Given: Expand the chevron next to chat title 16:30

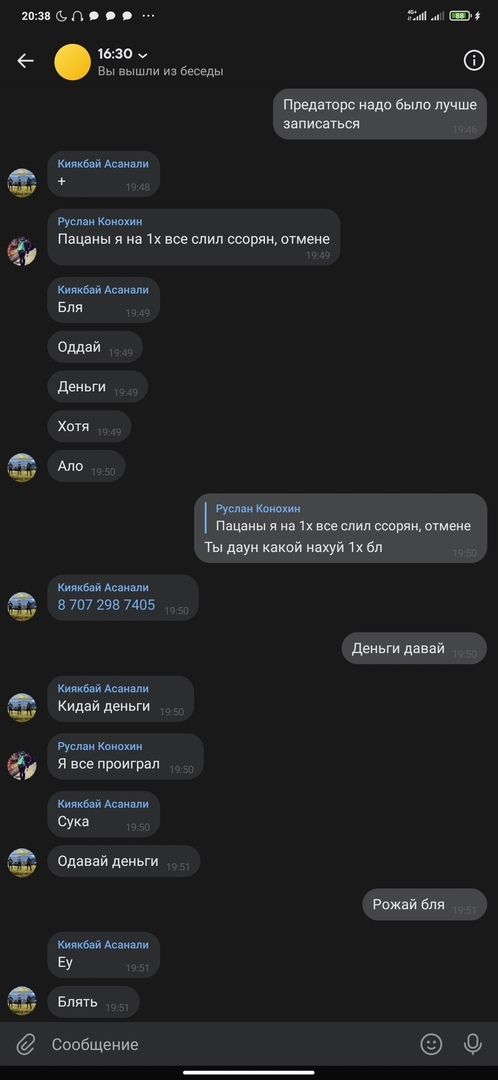Looking at the screenshot, I should click(x=143, y=54).
